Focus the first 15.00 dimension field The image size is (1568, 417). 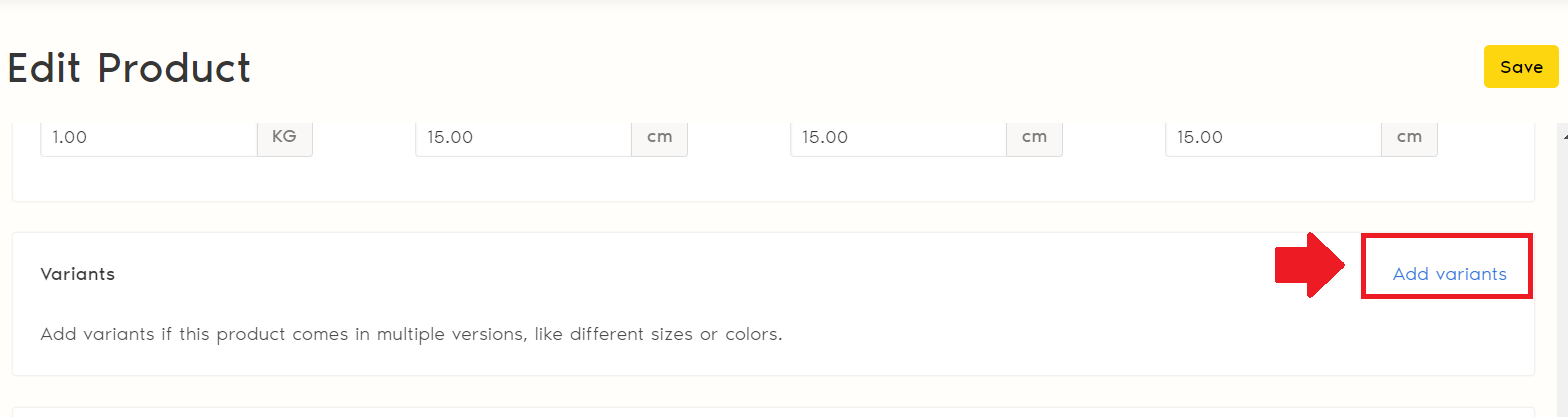(523, 137)
